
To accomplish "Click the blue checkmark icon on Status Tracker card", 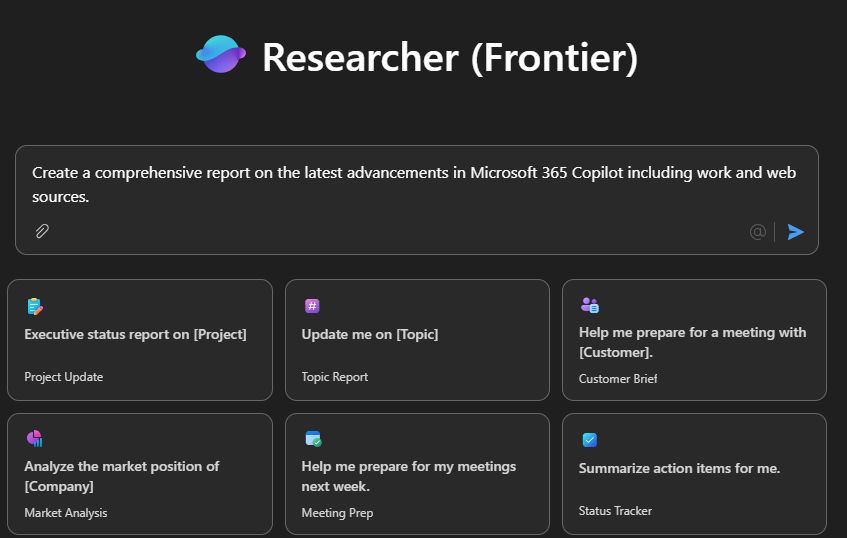I will pos(589,440).
